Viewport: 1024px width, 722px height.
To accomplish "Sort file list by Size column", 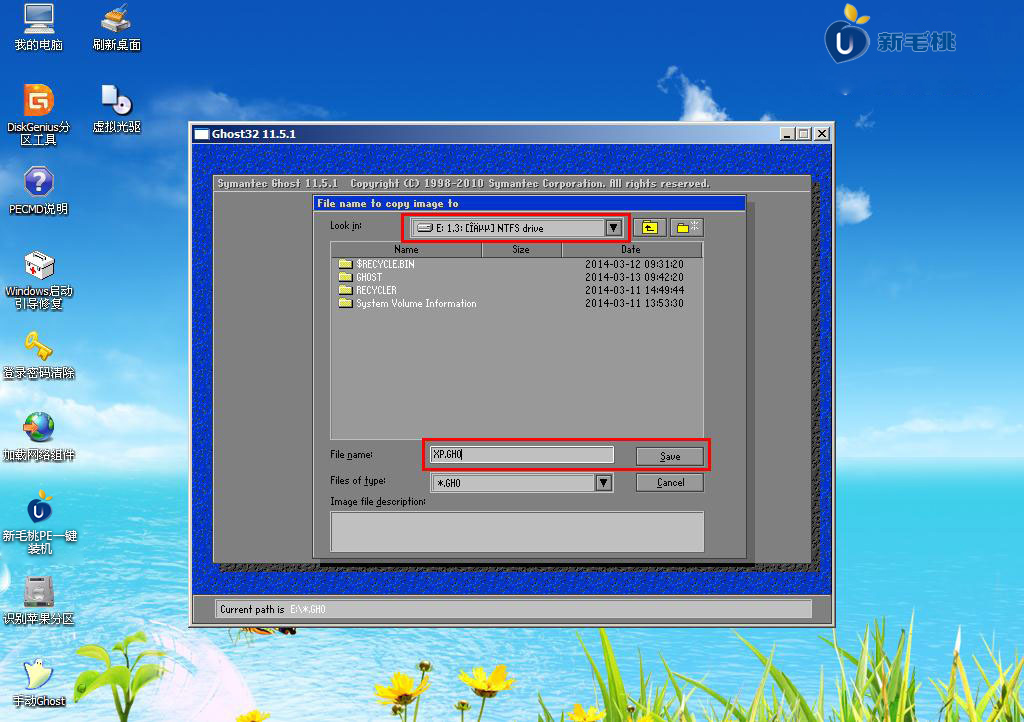I will tap(521, 249).
